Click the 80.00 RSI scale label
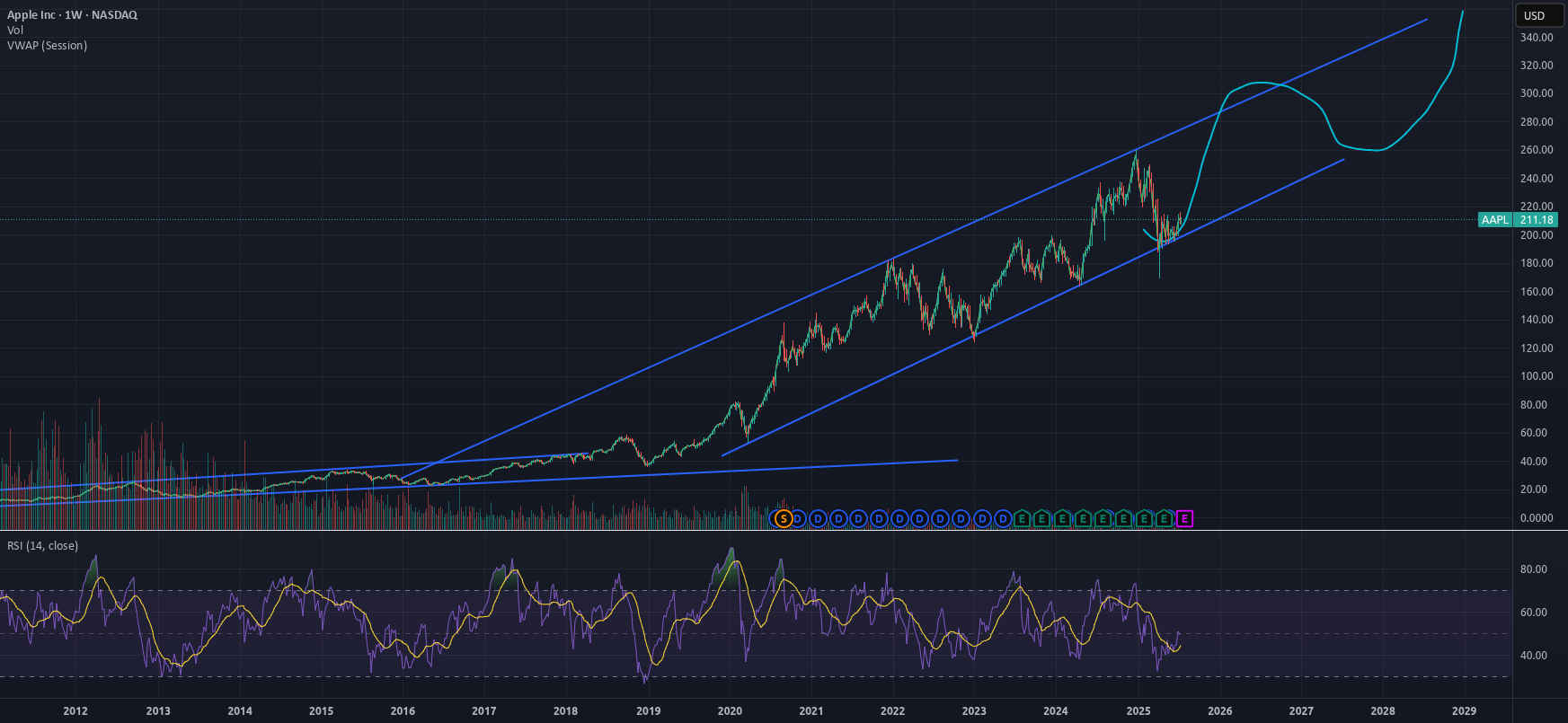The width and height of the screenshot is (1568, 723). click(x=1533, y=569)
